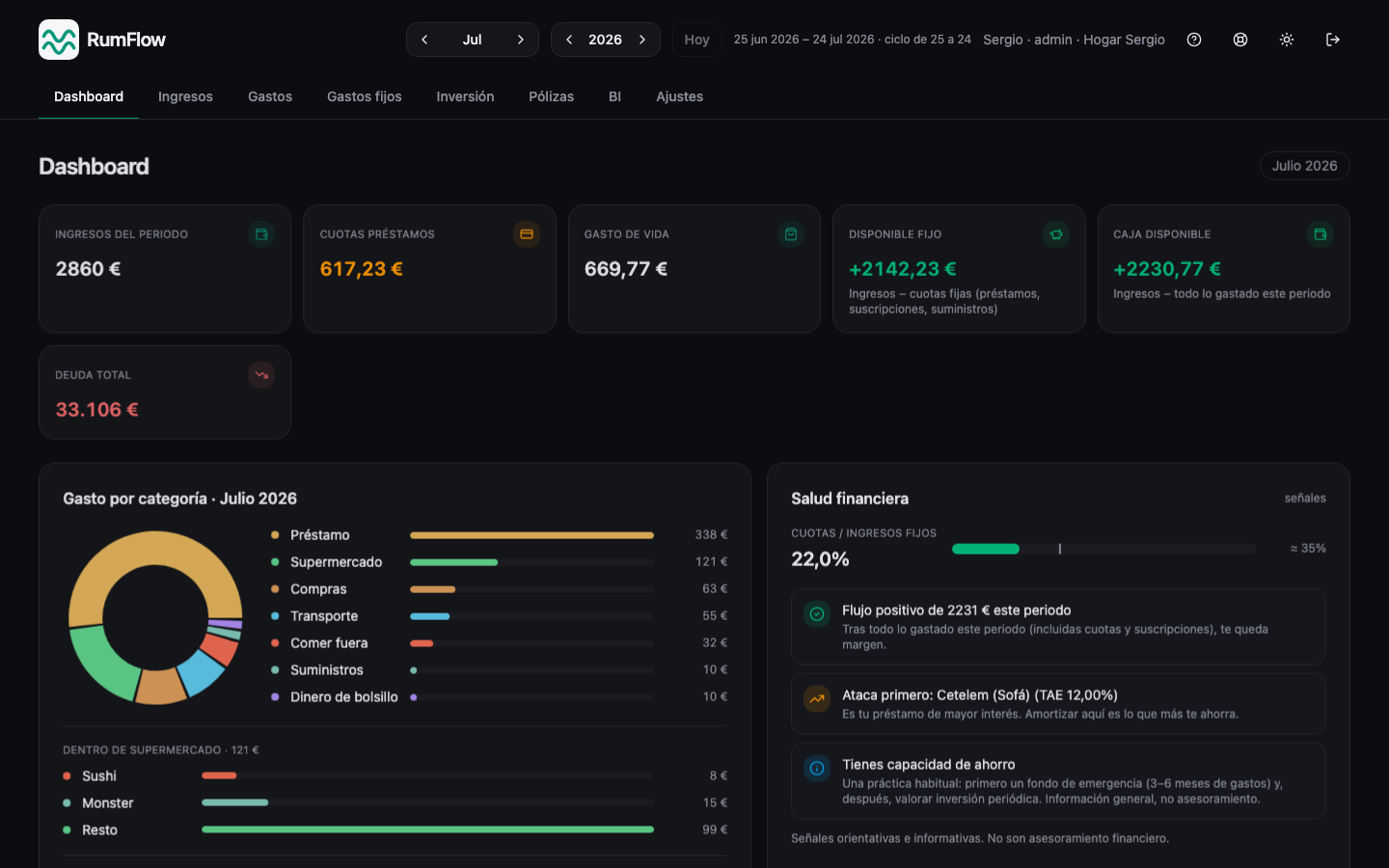Click the Cuotas / Ingresos fijos progress bar
Screen dimensions: 1389x868
[x=1103, y=549]
